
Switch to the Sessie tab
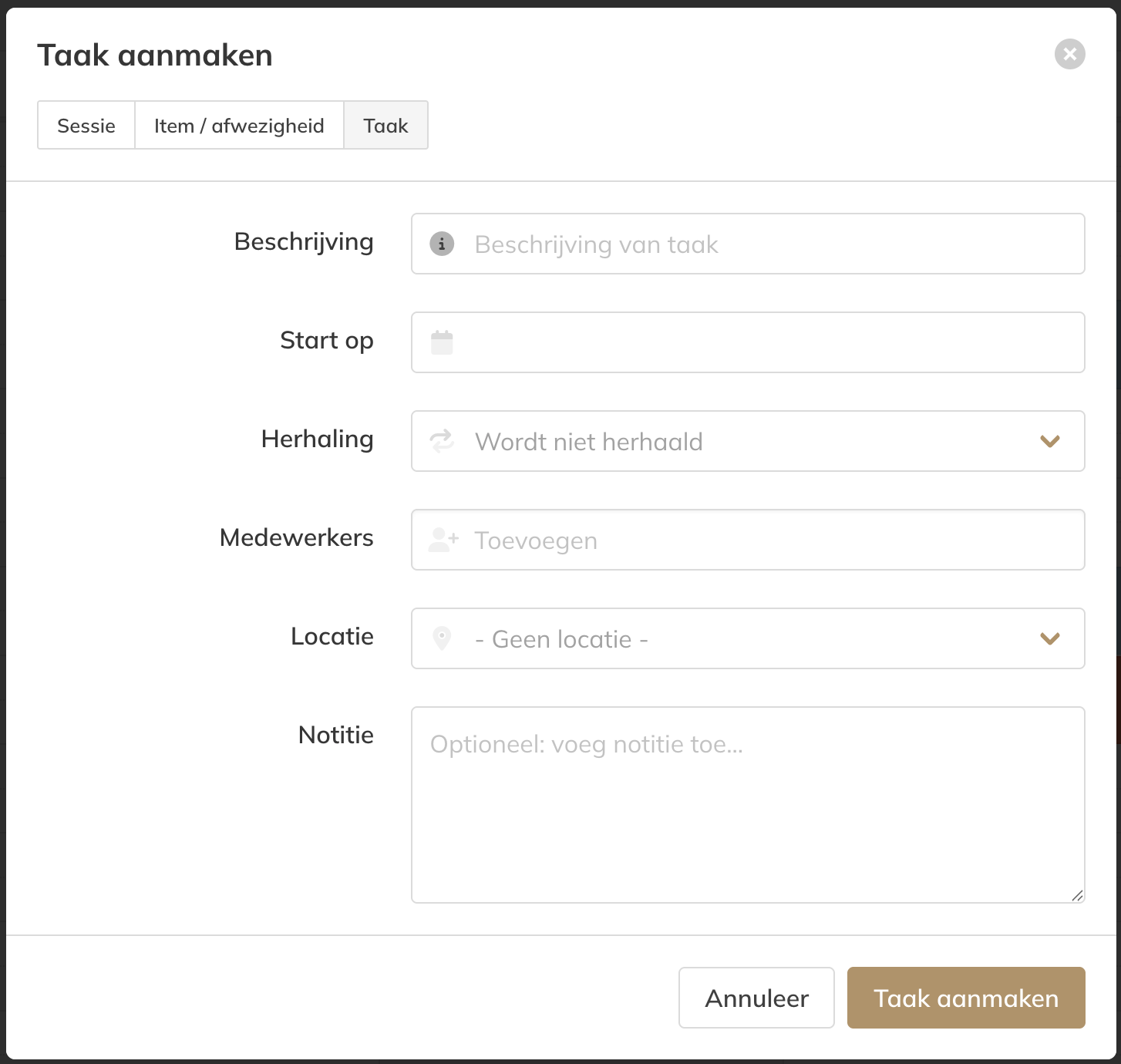point(86,126)
